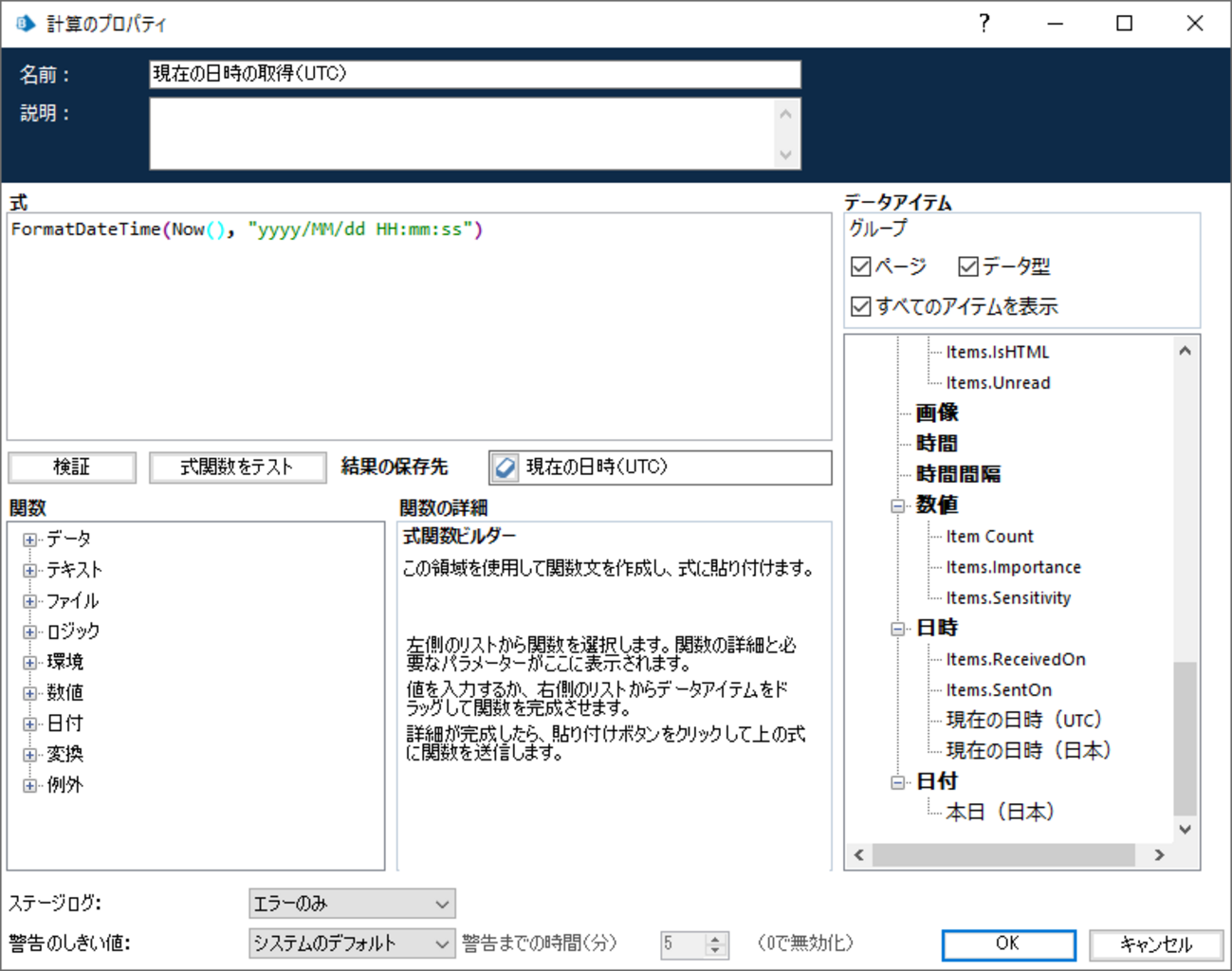The image size is (1232, 971).
Task: Click the horizontal scroll left arrow
Action: (x=859, y=854)
